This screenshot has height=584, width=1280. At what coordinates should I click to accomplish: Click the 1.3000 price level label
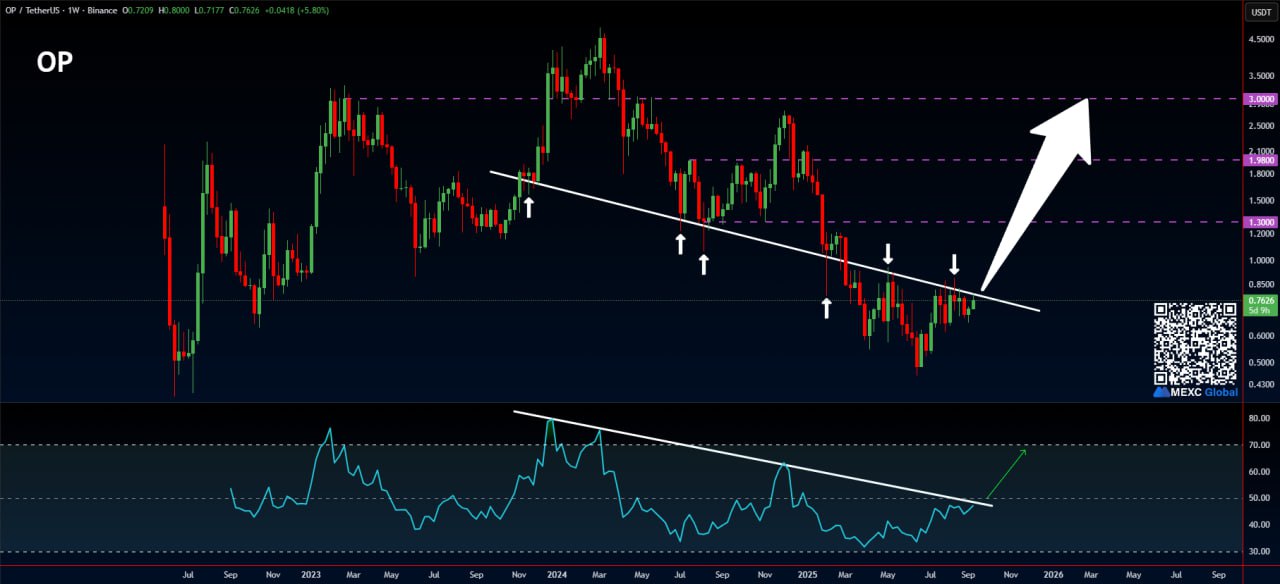tap(1258, 221)
